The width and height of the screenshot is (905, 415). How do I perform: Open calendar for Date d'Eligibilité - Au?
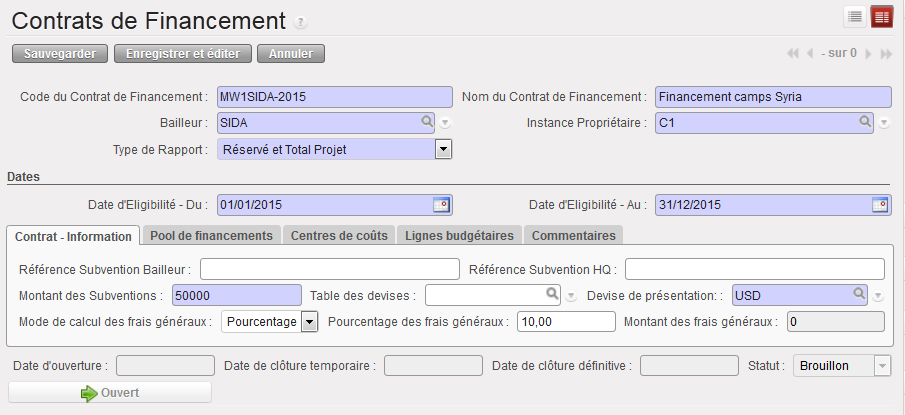[x=880, y=204]
